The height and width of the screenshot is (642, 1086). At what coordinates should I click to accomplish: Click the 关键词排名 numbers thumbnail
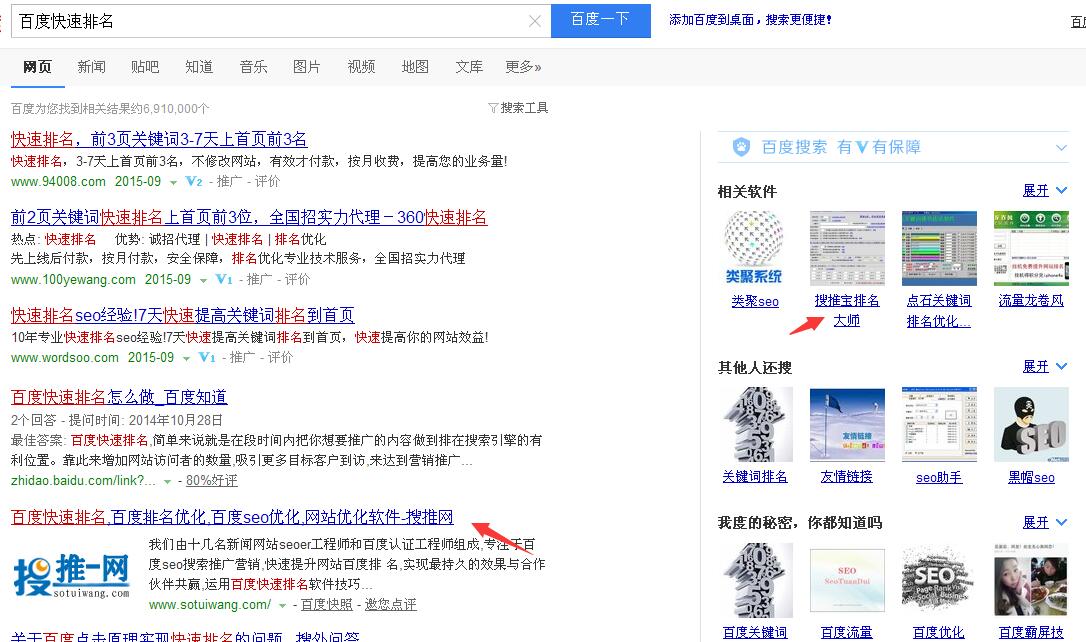click(755, 425)
